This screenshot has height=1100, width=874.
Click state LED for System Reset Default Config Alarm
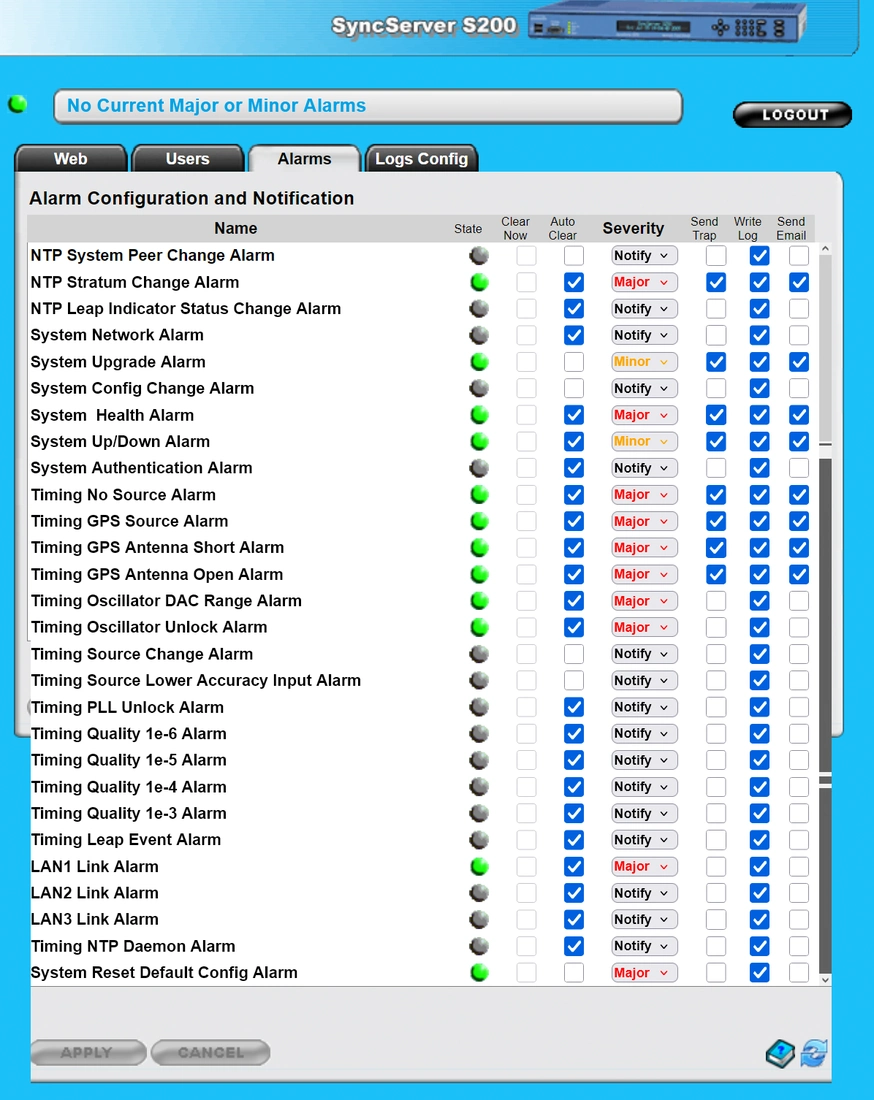coord(479,973)
